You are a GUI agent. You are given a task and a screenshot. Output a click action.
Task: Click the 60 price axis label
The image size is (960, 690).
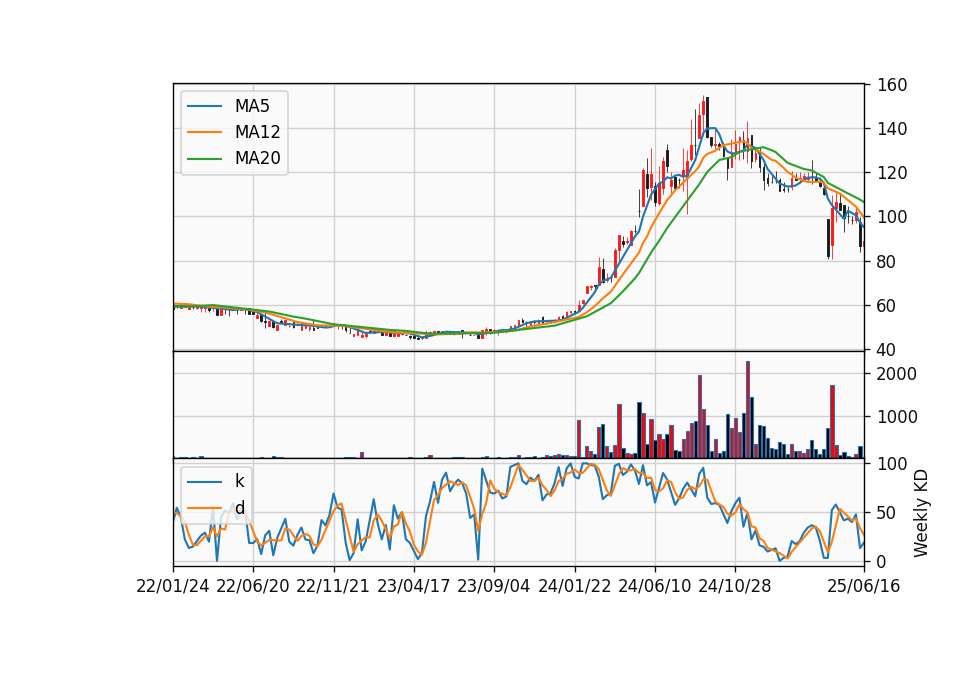(887, 306)
